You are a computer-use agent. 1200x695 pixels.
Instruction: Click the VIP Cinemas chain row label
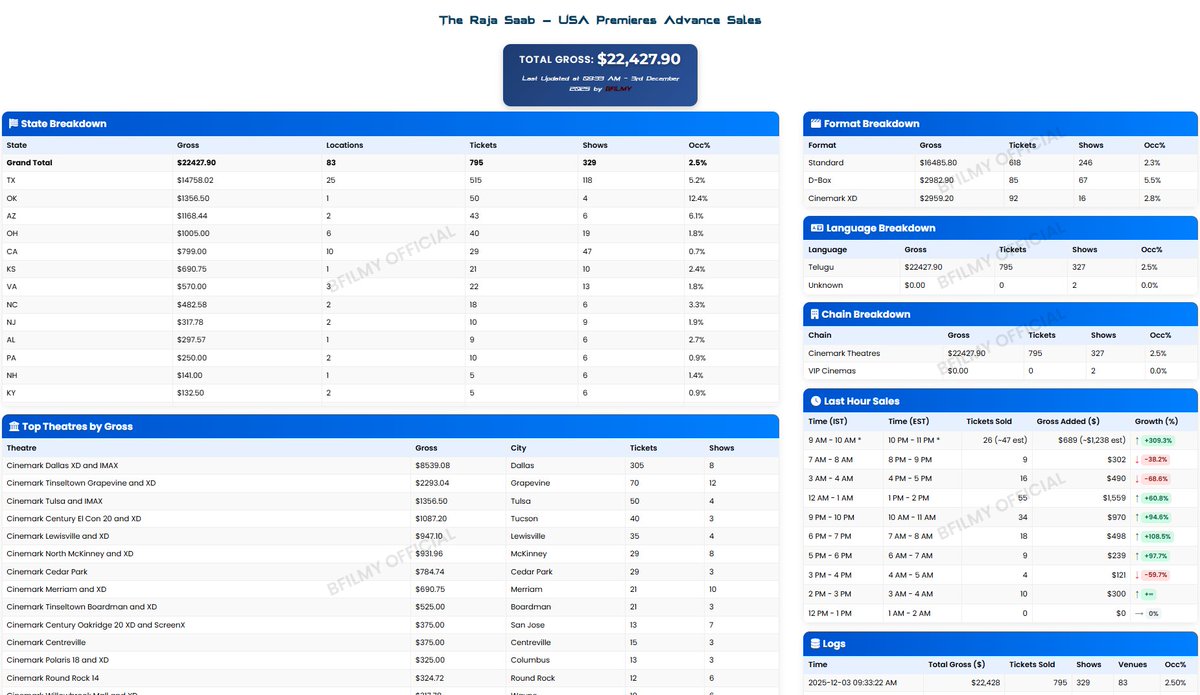coord(832,371)
